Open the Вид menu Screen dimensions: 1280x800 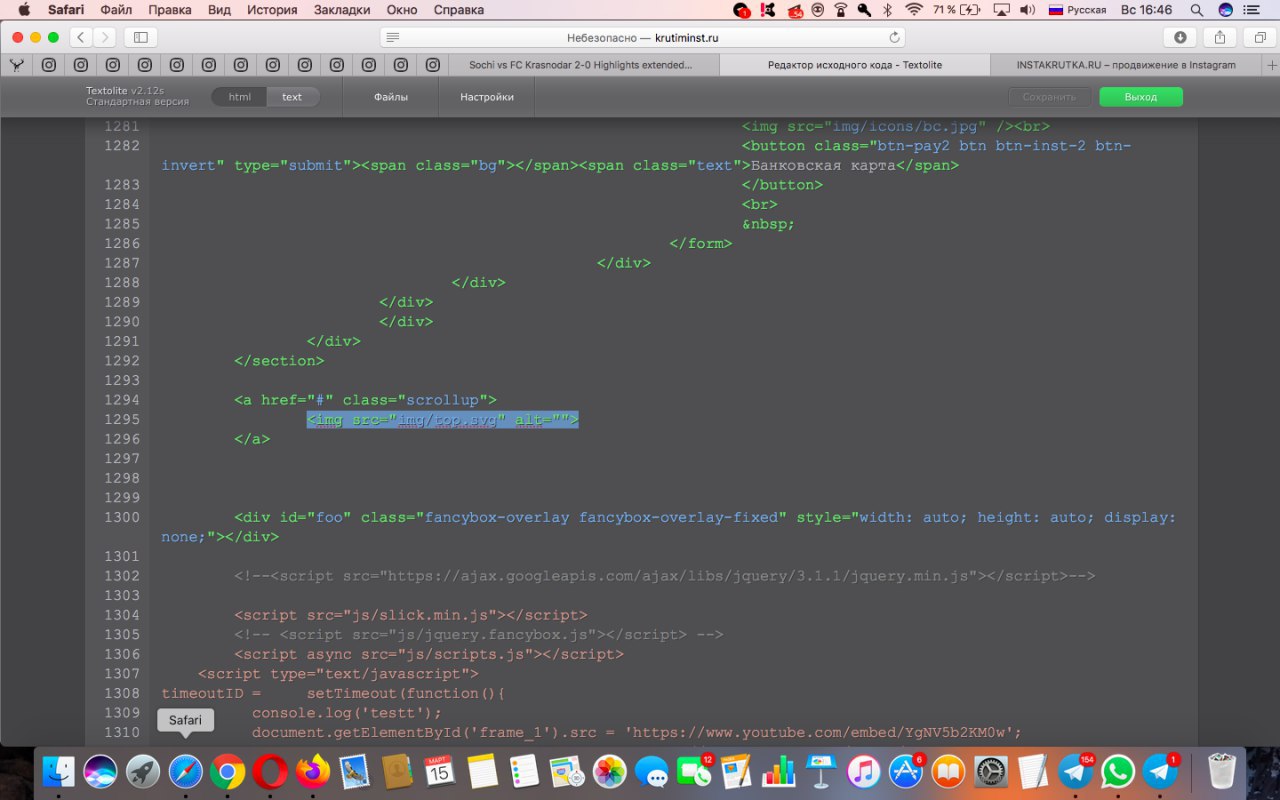(x=218, y=10)
